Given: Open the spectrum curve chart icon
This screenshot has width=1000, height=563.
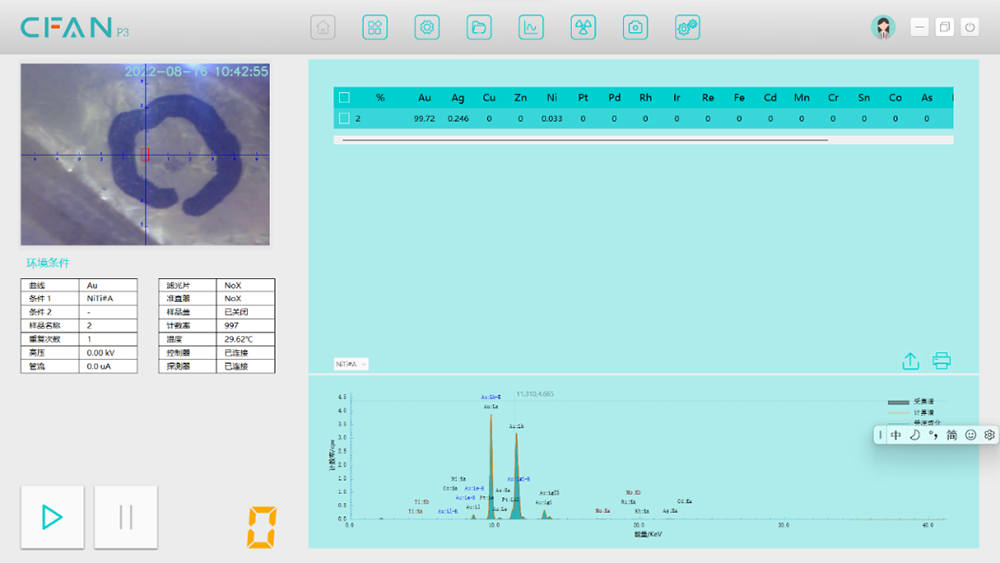Looking at the screenshot, I should pos(531,28).
